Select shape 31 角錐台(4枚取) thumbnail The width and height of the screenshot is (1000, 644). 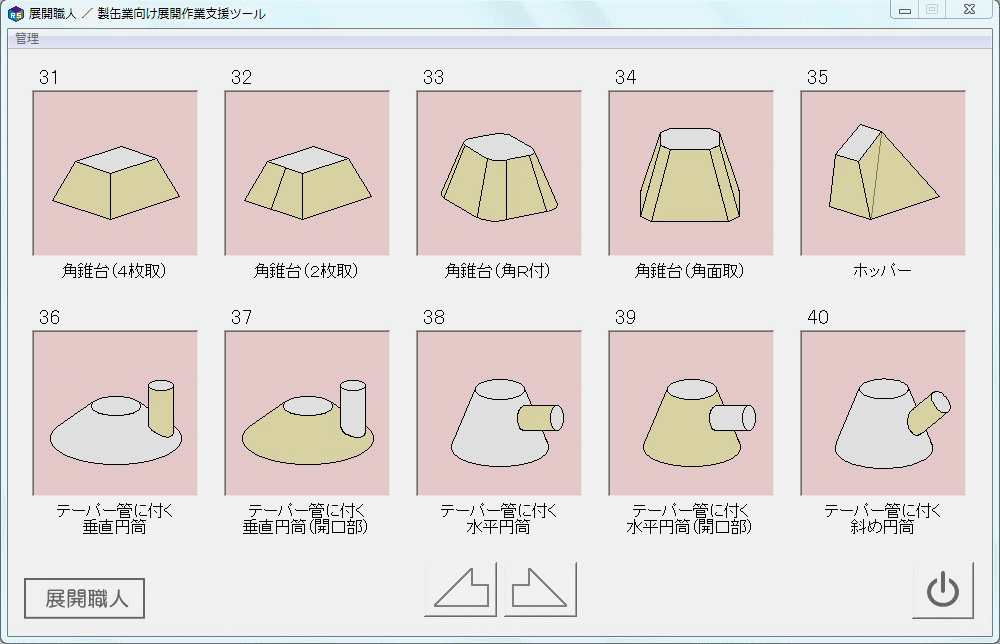pyautogui.click(x=115, y=173)
